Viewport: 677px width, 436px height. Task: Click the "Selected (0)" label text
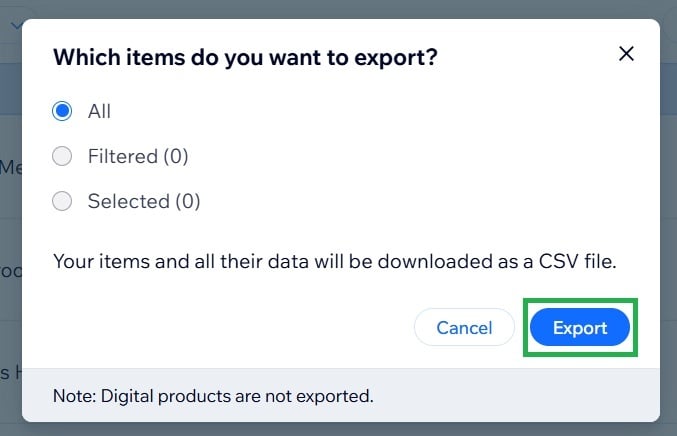(x=144, y=201)
